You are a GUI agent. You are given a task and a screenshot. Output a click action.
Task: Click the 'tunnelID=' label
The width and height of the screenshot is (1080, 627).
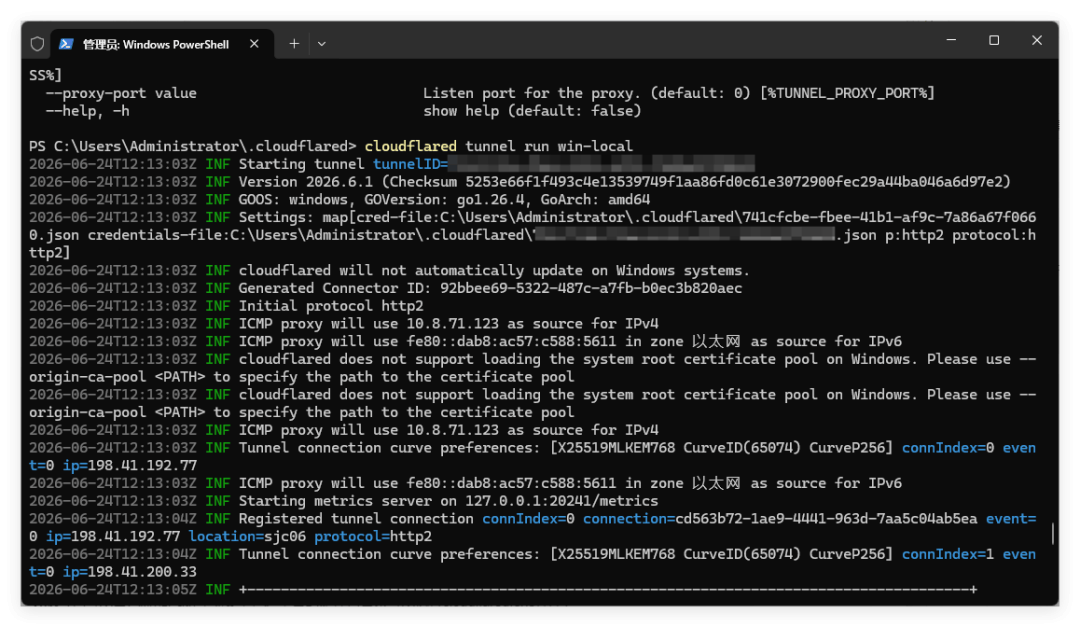pyautogui.click(x=411, y=164)
